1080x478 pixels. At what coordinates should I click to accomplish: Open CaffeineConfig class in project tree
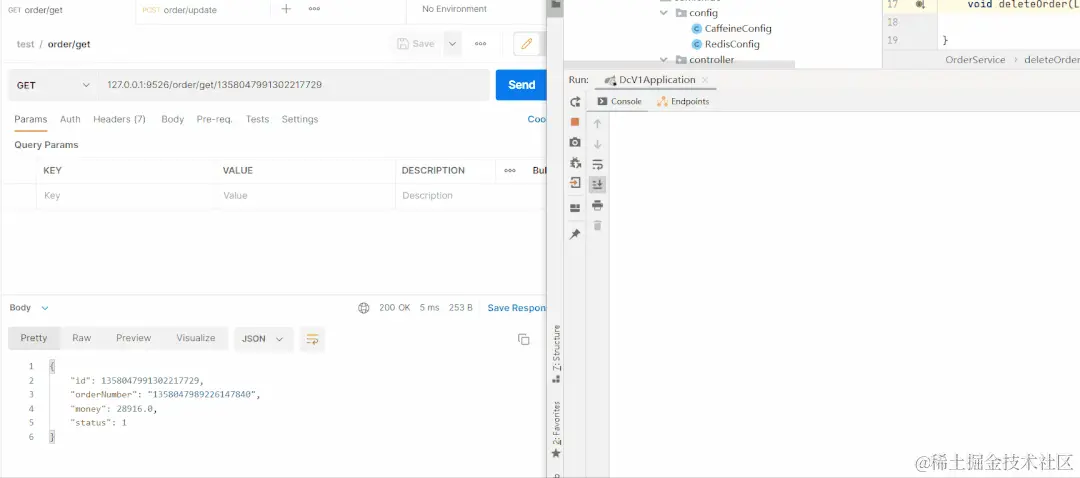coord(732,28)
